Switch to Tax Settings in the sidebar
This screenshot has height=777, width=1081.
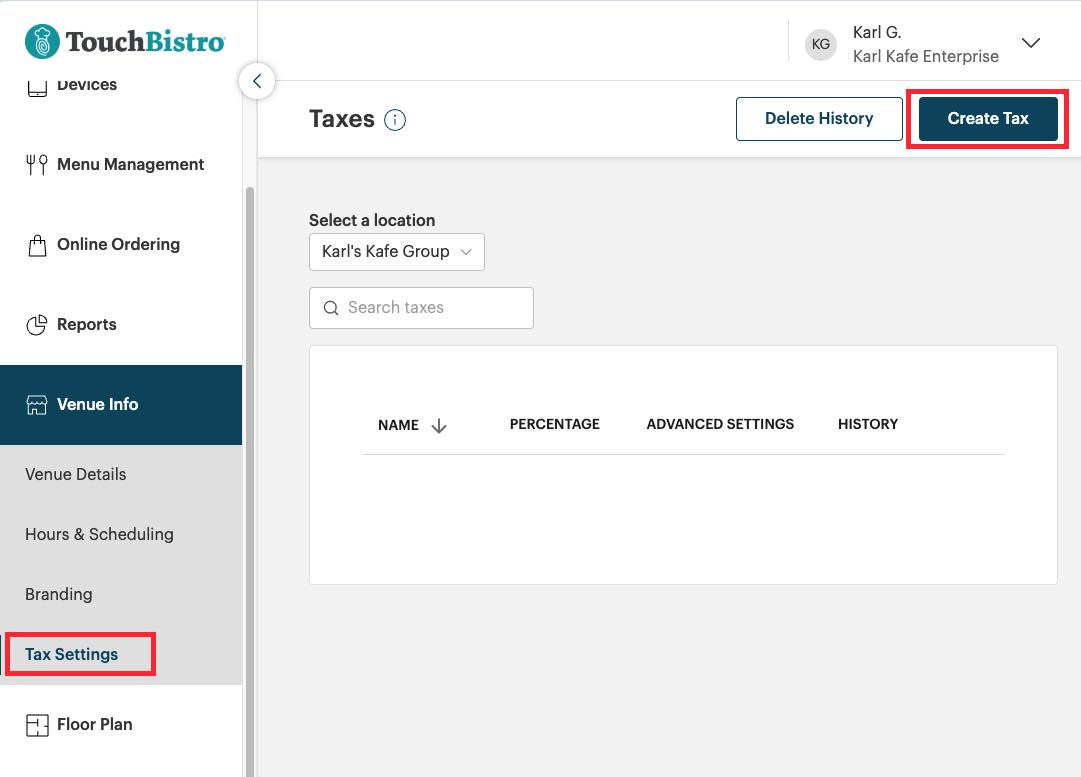click(x=70, y=654)
